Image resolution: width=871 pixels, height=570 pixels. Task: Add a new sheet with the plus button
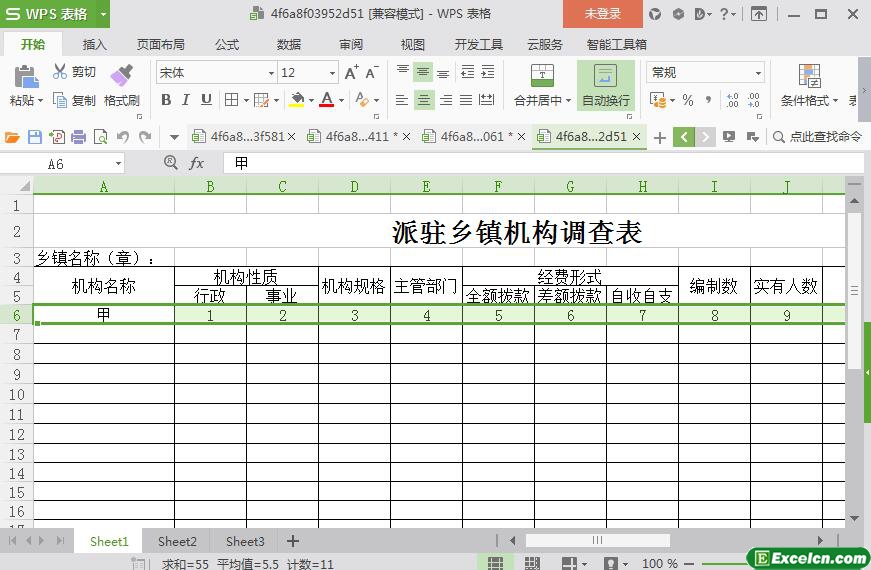[x=293, y=541]
